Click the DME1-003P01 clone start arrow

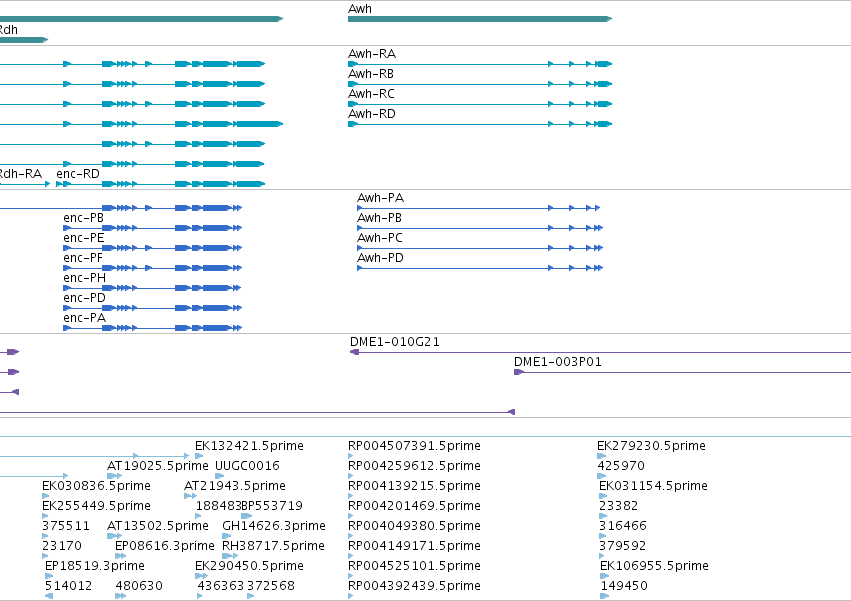519,372
